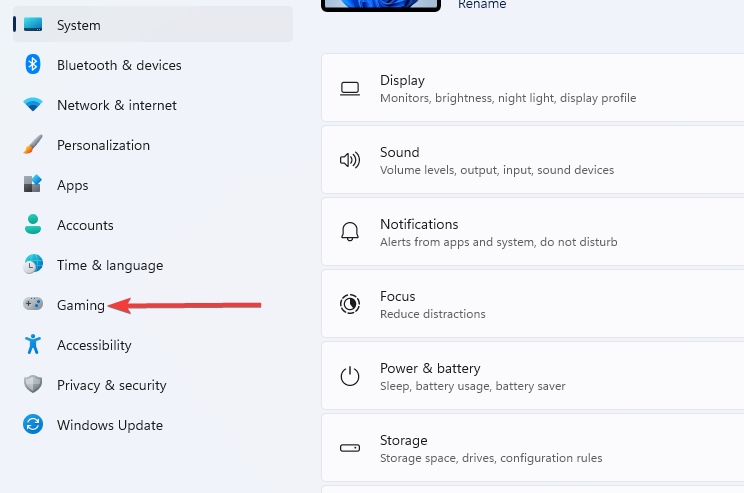The image size is (744, 493).
Task: Click the Privacy & security shield icon
Action: (x=33, y=384)
